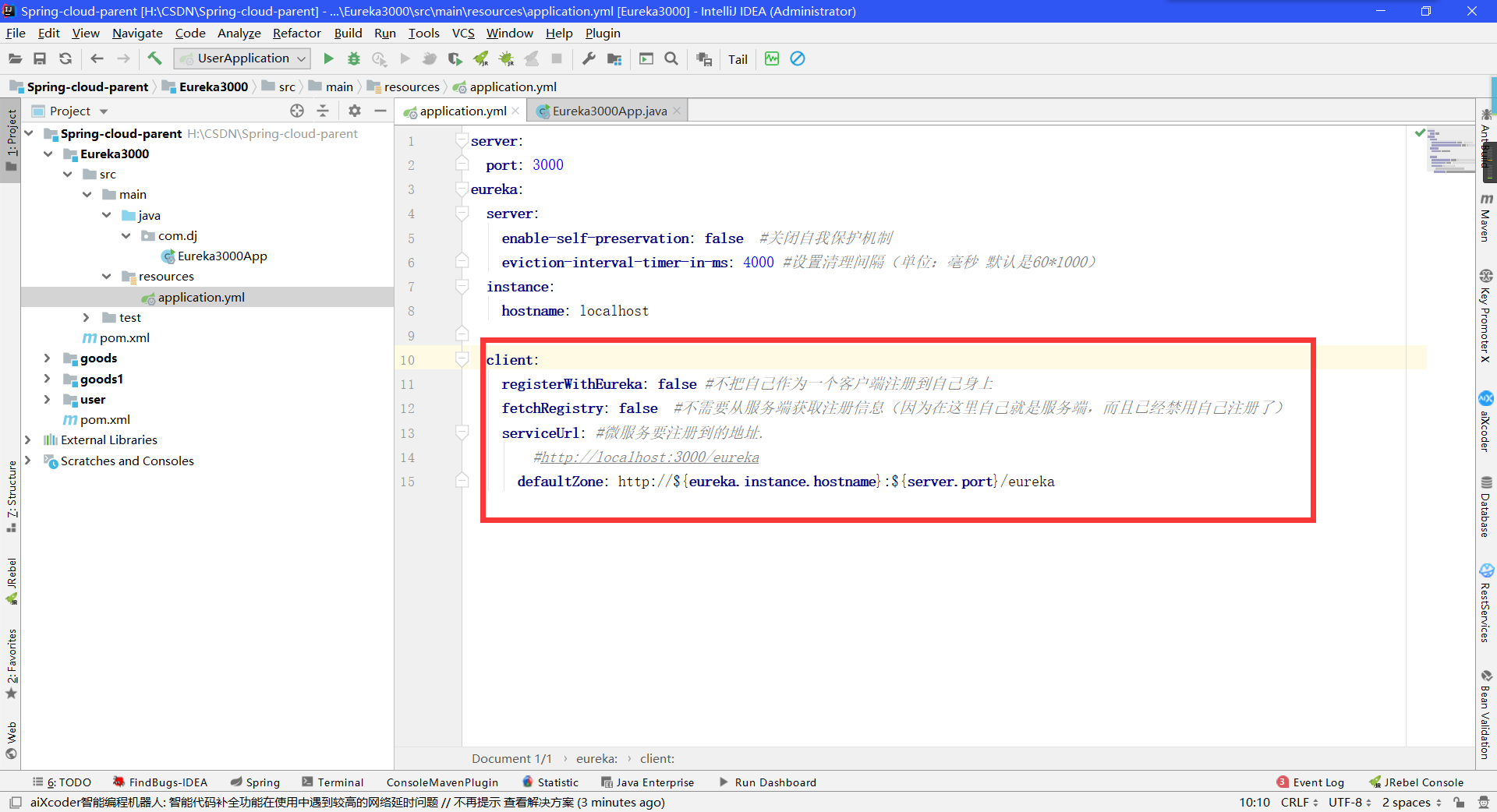Start debugging with the green bug icon
The height and width of the screenshot is (812, 1497).
[354, 58]
